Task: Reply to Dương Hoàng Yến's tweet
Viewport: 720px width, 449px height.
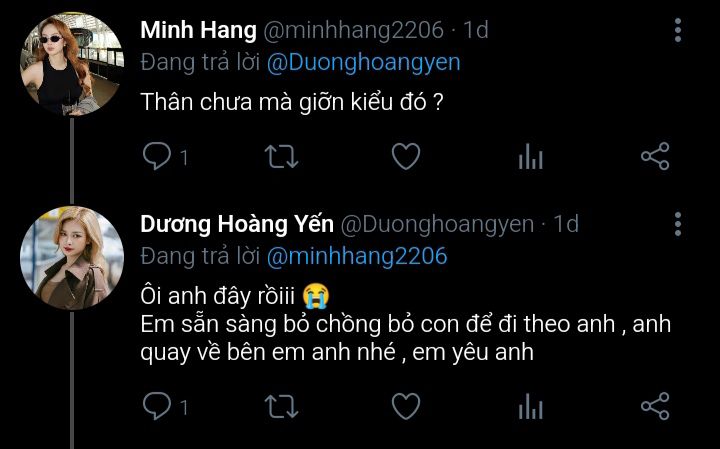Action: [156, 405]
